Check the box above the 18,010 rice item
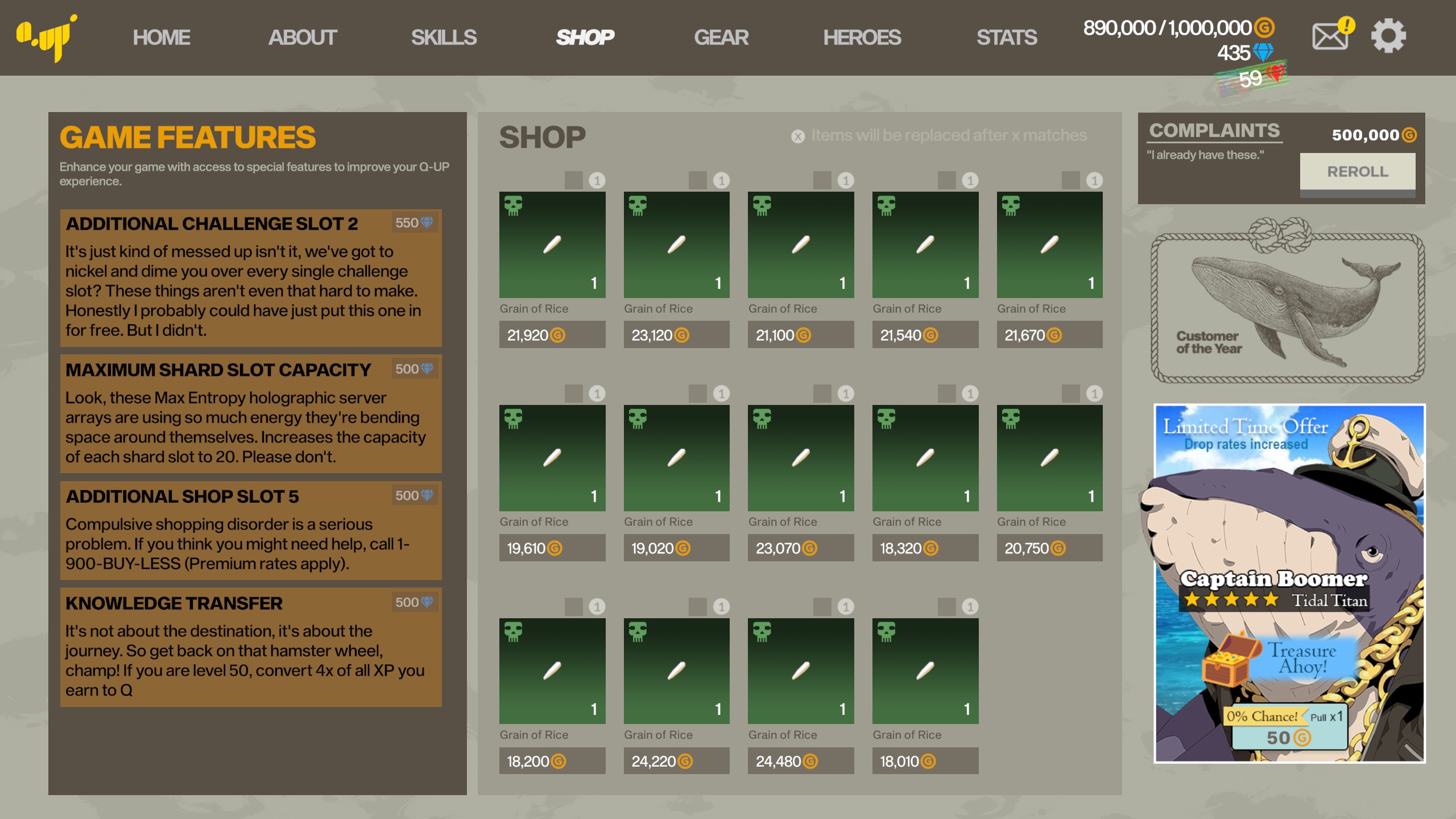Viewport: 1456px width, 819px height. [x=946, y=606]
